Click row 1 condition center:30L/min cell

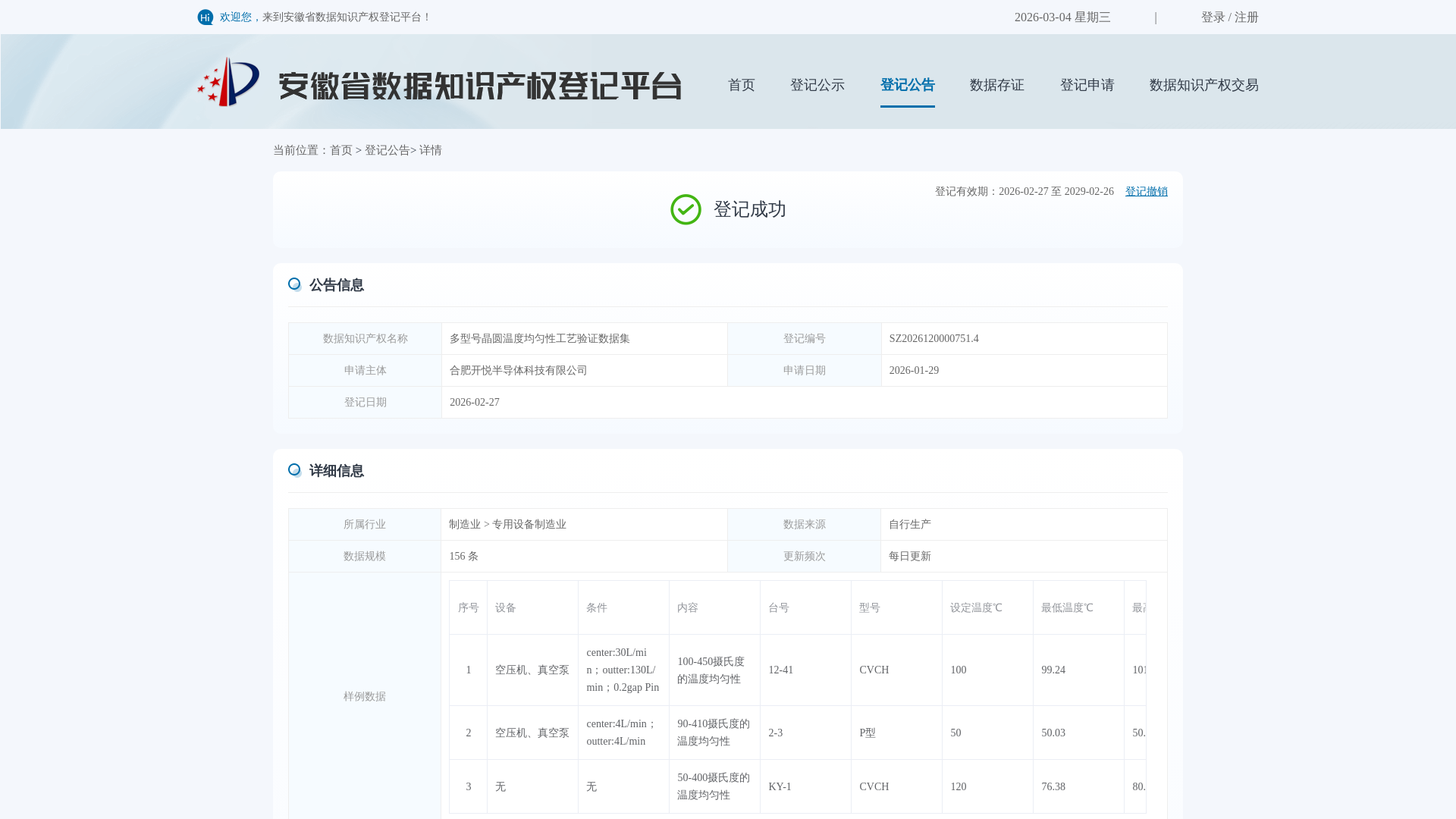623,670
